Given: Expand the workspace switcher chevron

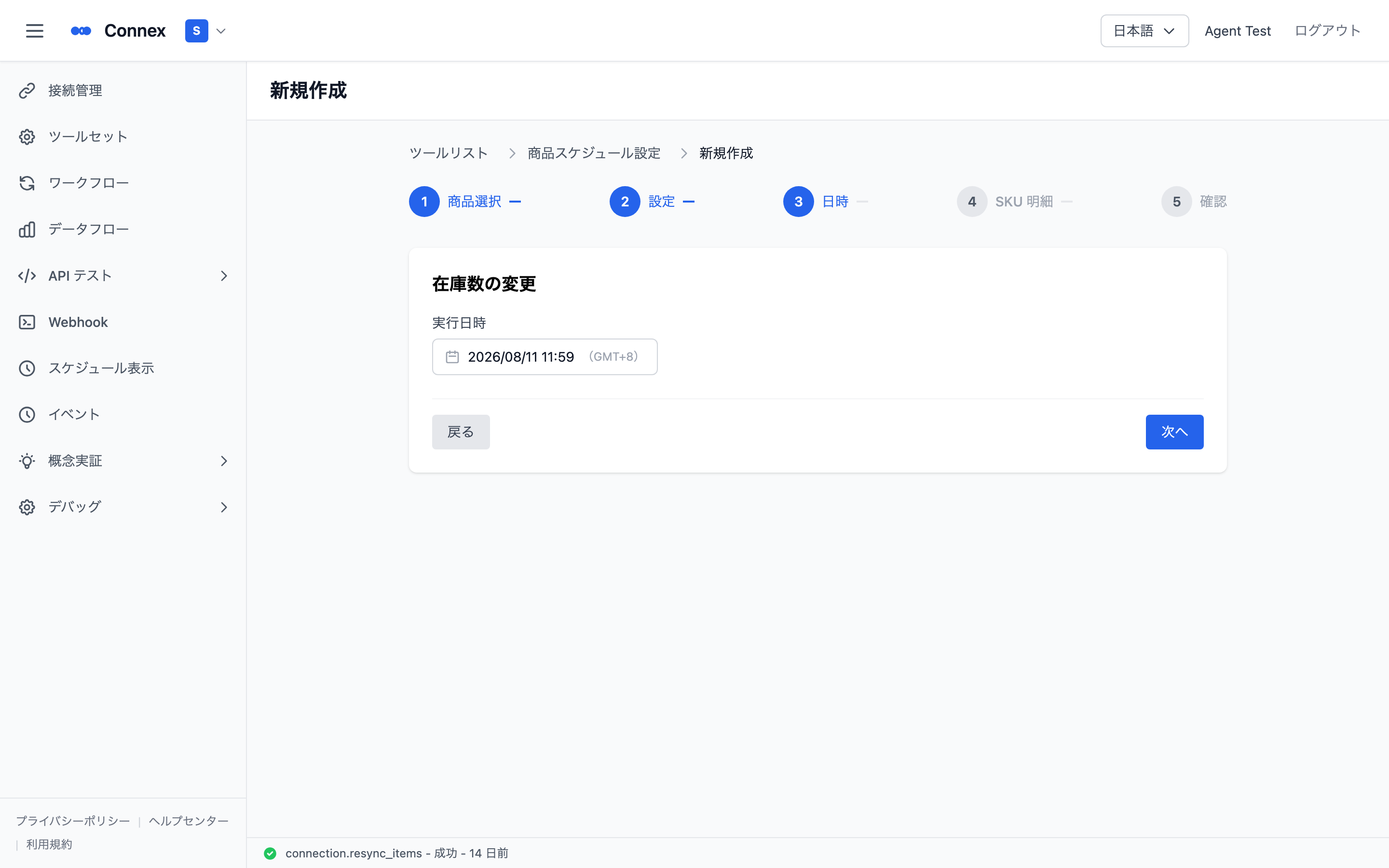Looking at the screenshot, I should (221, 31).
